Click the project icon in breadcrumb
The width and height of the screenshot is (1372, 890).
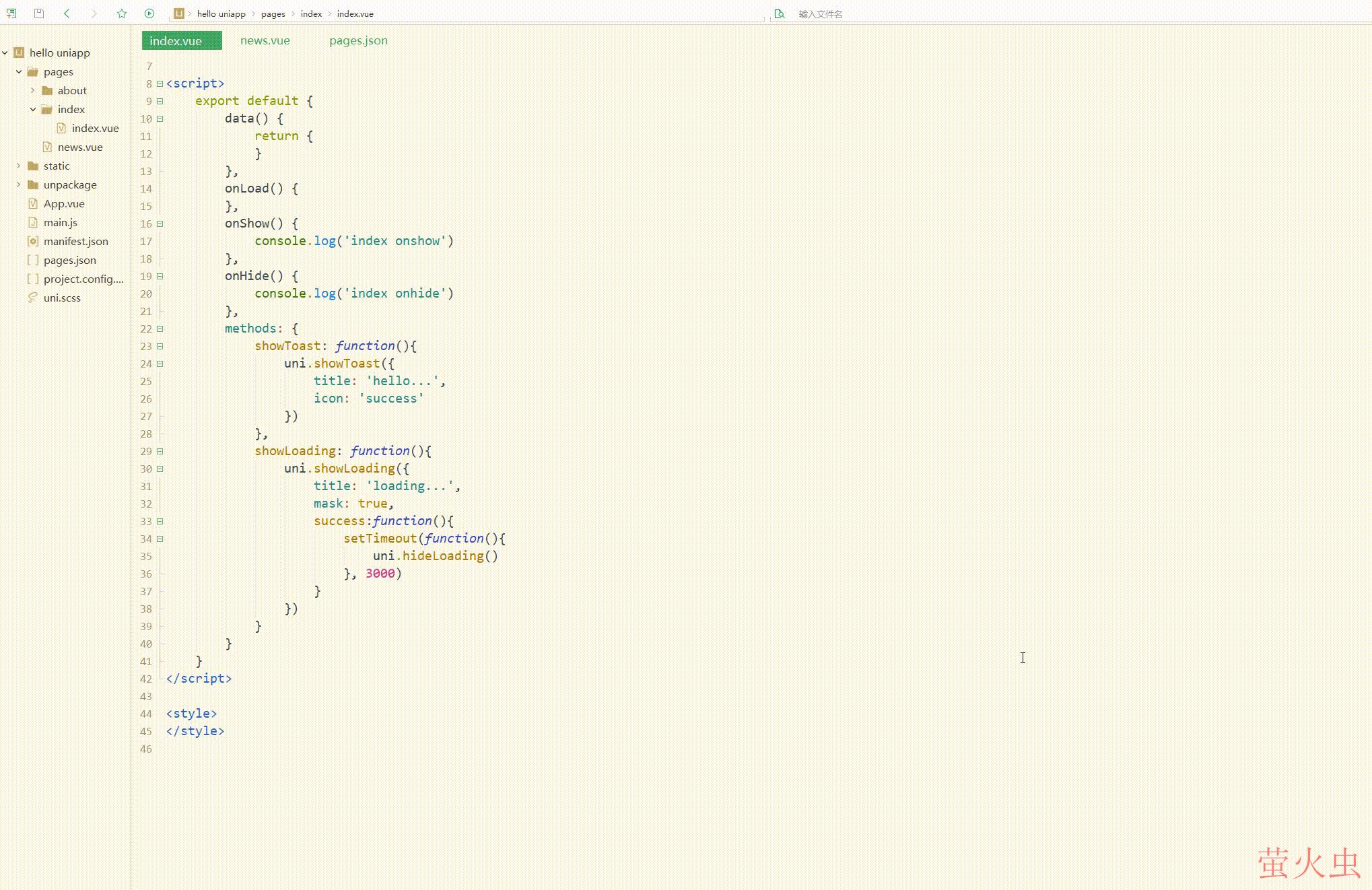pyautogui.click(x=179, y=13)
